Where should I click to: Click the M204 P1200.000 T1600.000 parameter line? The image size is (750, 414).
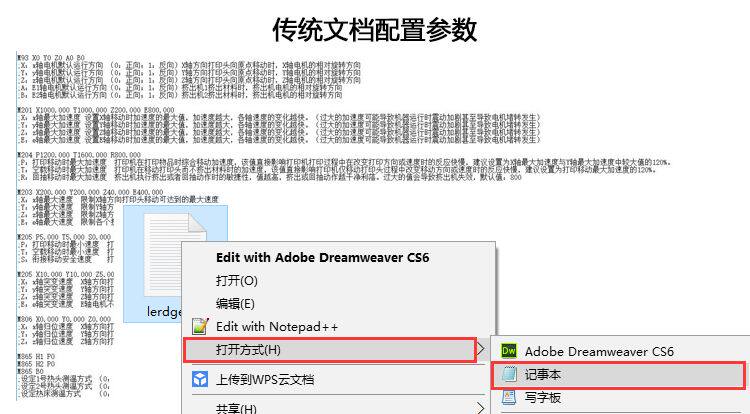tap(79, 155)
